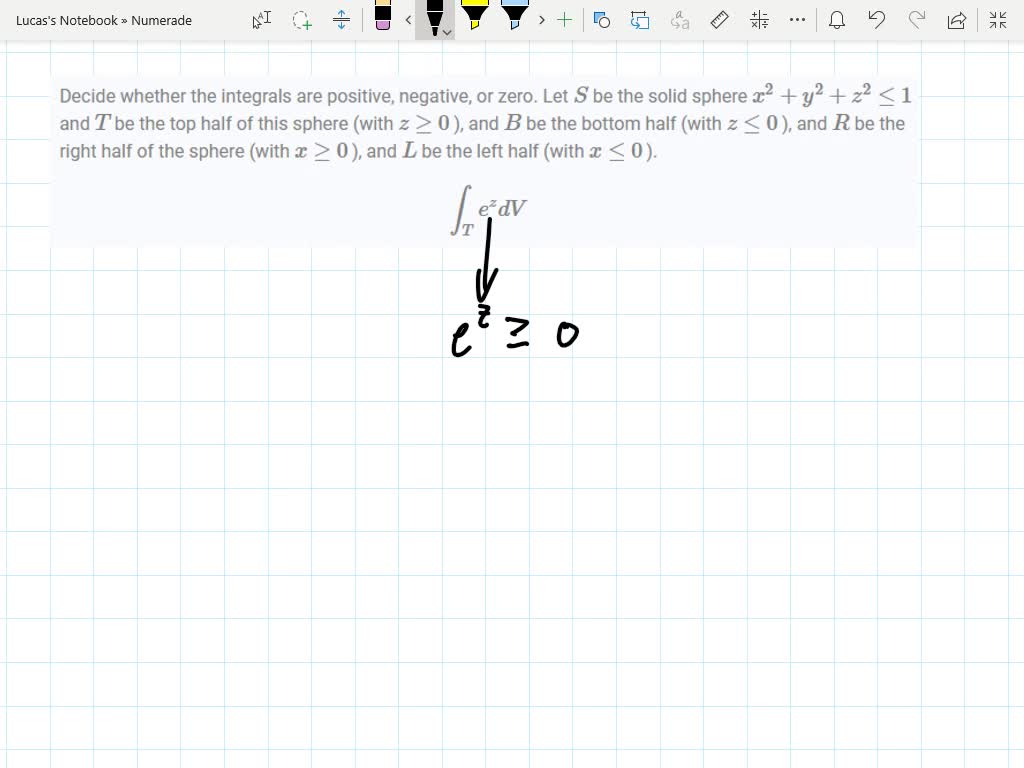Undo the last stroke
Image resolution: width=1024 pixels, height=768 pixels.
[877, 20]
